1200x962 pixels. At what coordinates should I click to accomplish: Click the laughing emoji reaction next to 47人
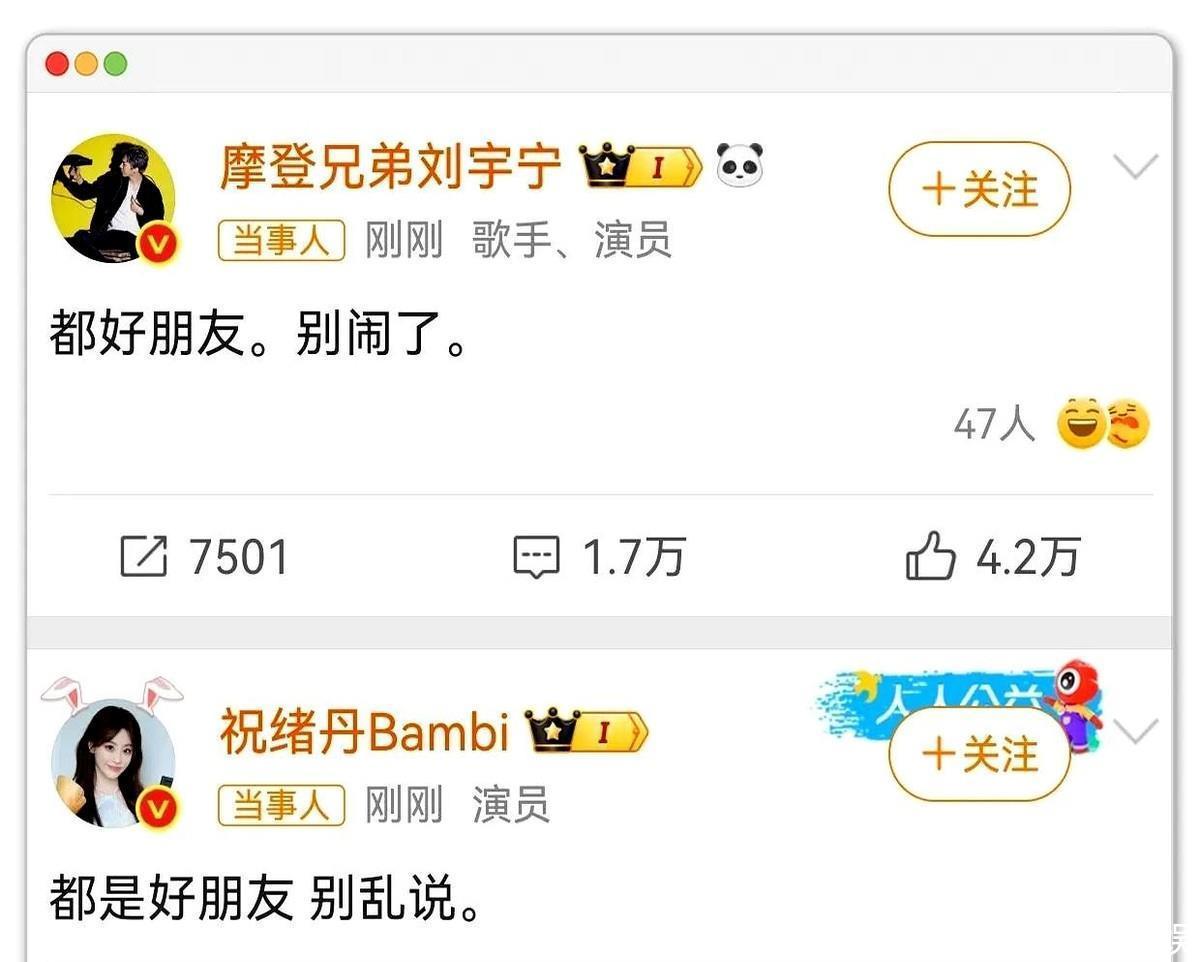tap(1081, 424)
